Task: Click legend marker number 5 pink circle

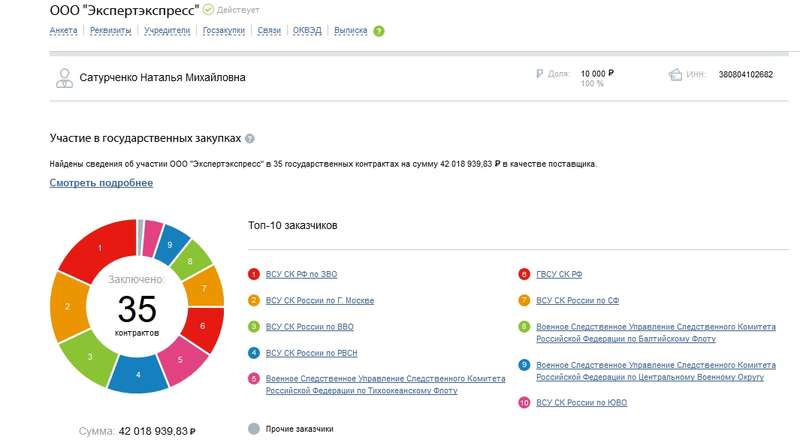Action: click(254, 379)
